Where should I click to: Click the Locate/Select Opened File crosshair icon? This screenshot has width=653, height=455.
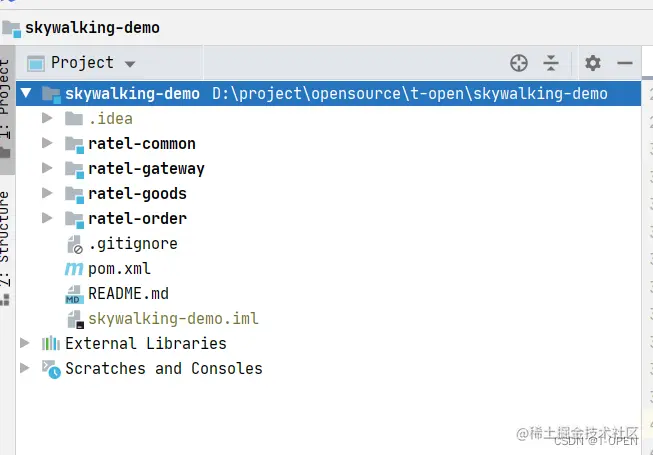(x=519, y=63)
